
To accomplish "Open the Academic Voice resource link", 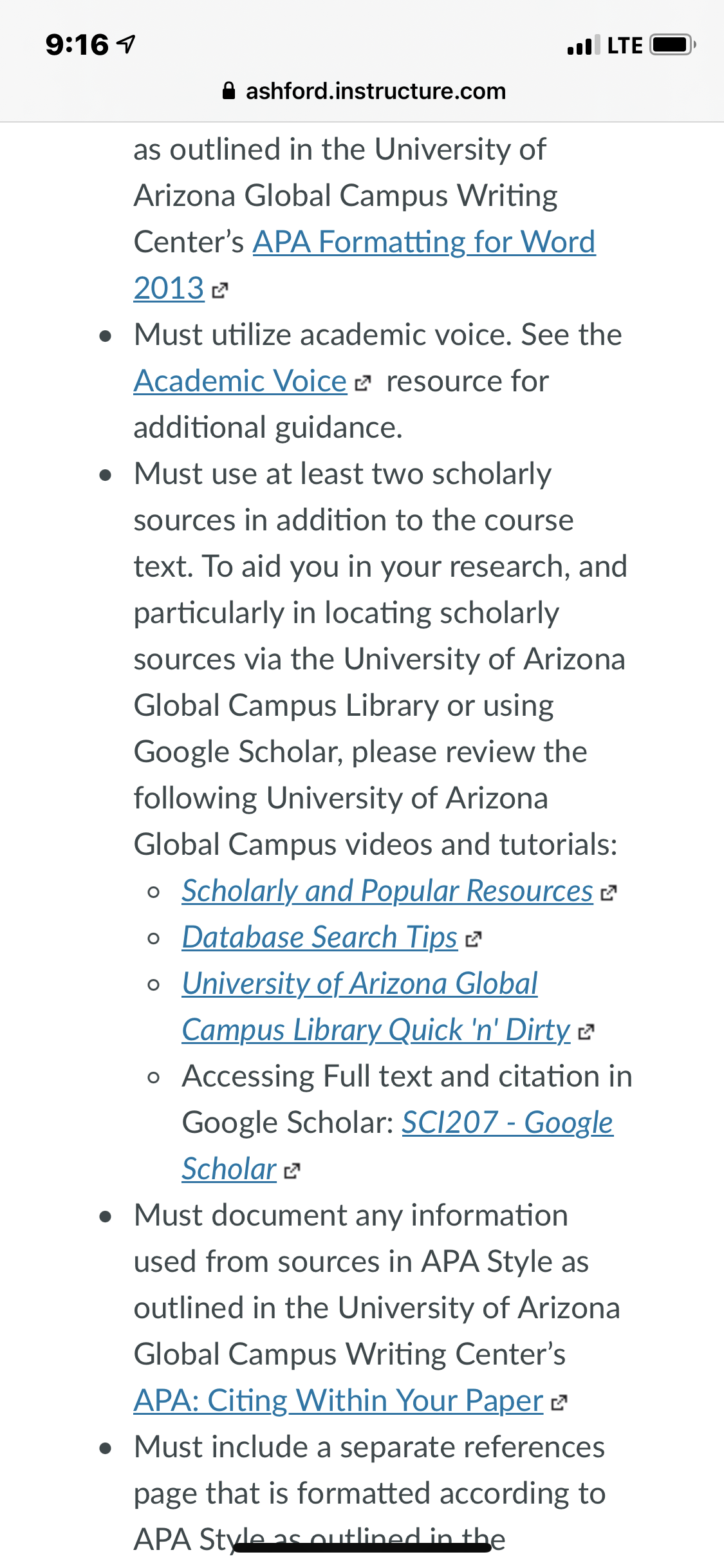I will point(240,381).
